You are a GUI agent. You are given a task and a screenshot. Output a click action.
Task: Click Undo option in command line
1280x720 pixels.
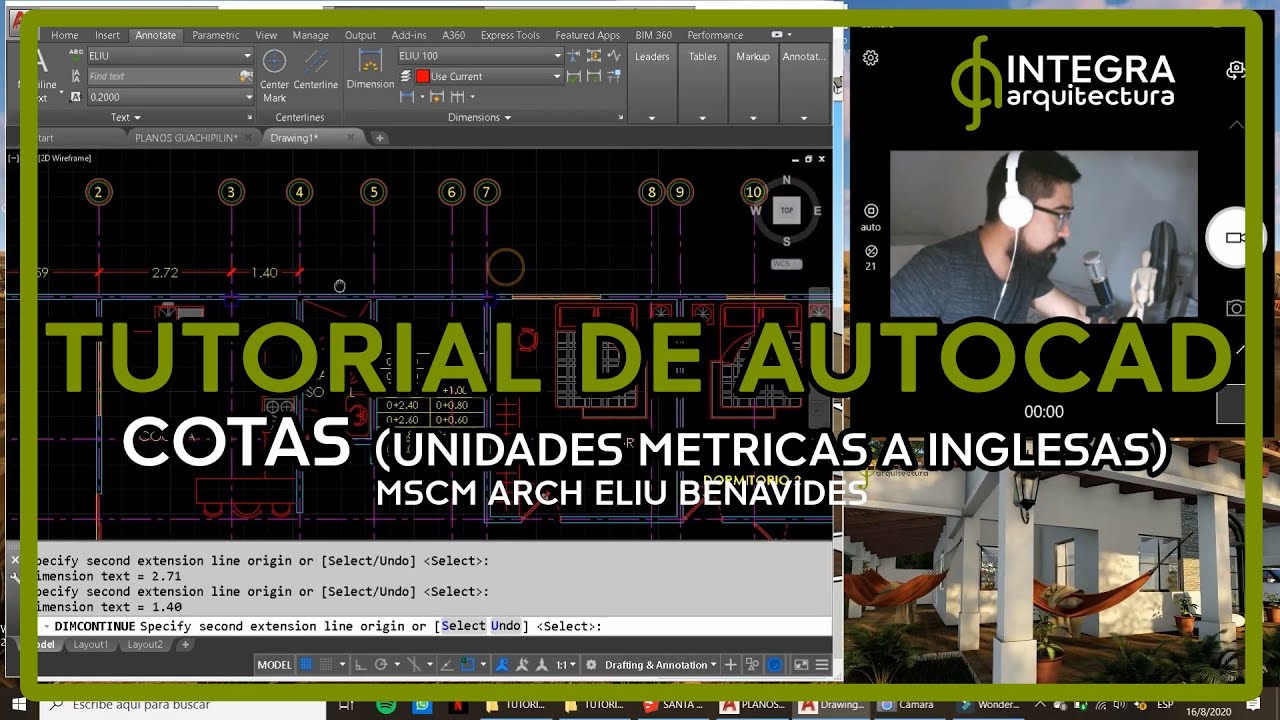[506, 626]
